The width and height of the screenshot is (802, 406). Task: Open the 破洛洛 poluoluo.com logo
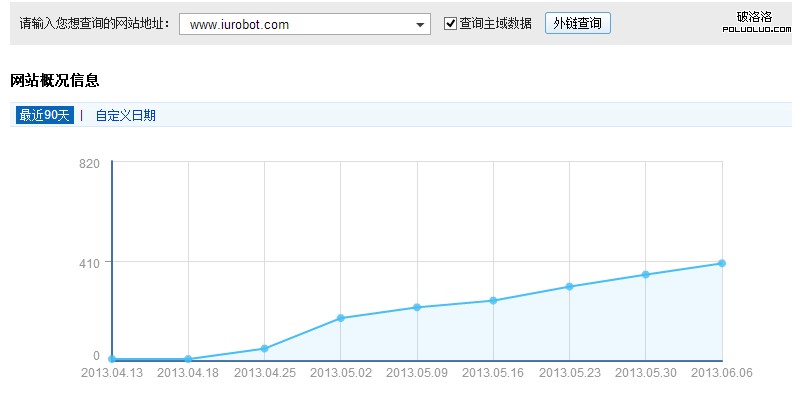(754, 22)
